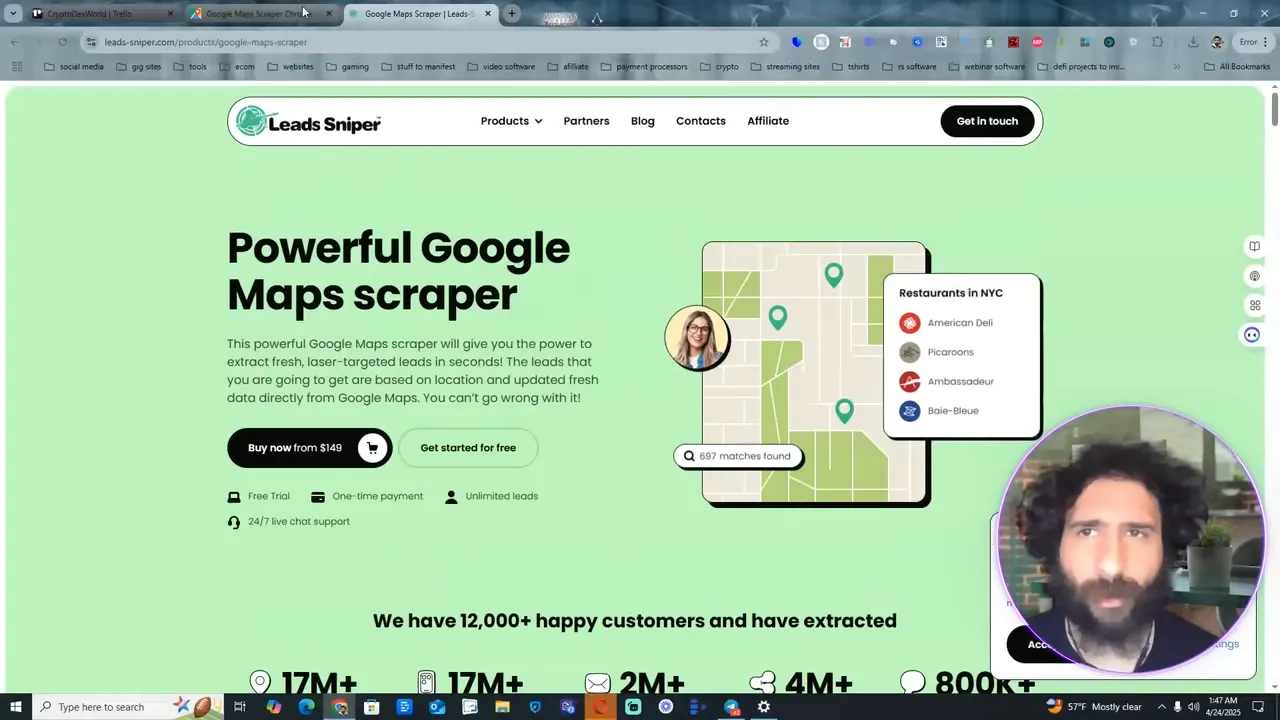Open Microsoft Edge from the taskbar
1280x720 pixels.
click(x=306, y=707)
